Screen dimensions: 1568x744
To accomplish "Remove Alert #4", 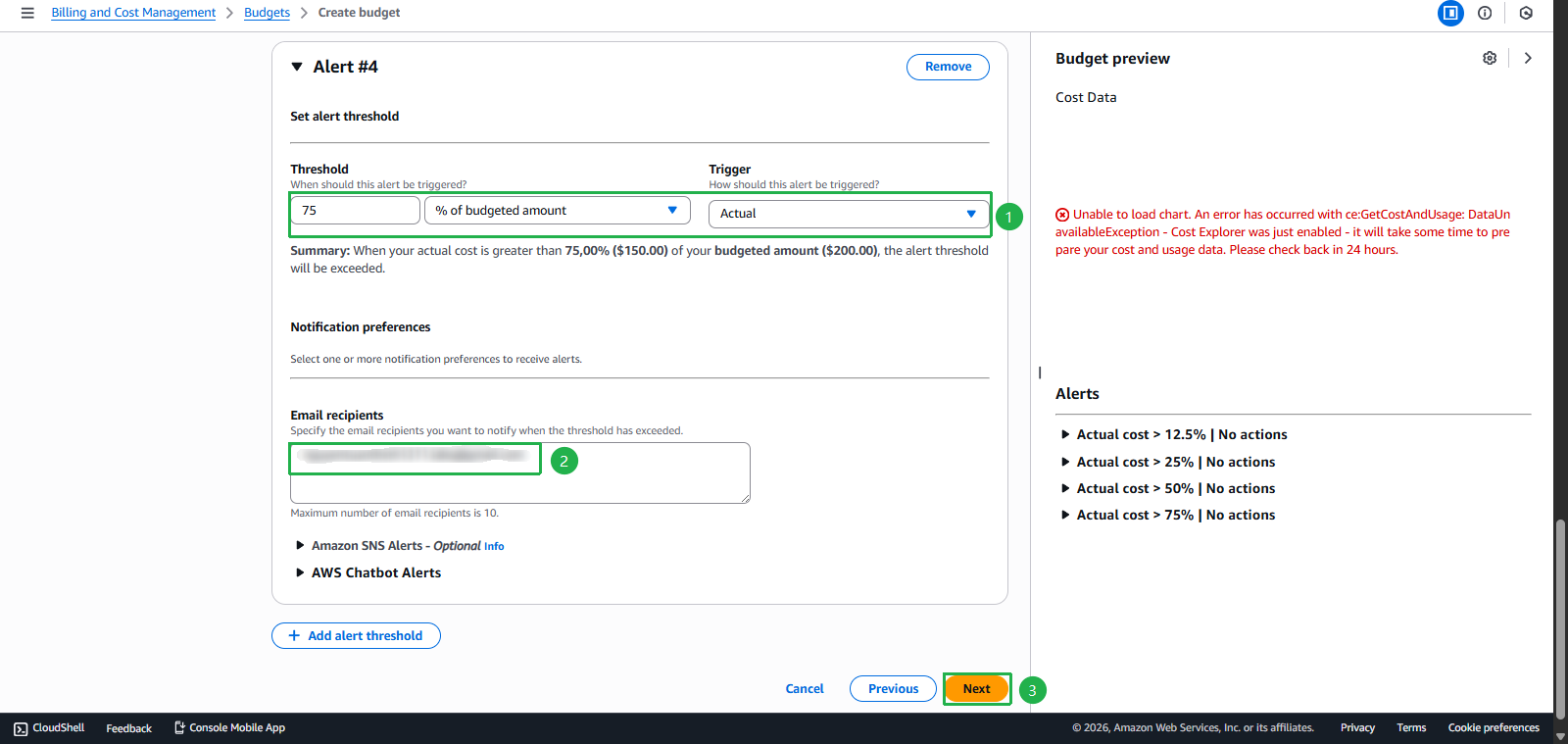I will (948, 67).
